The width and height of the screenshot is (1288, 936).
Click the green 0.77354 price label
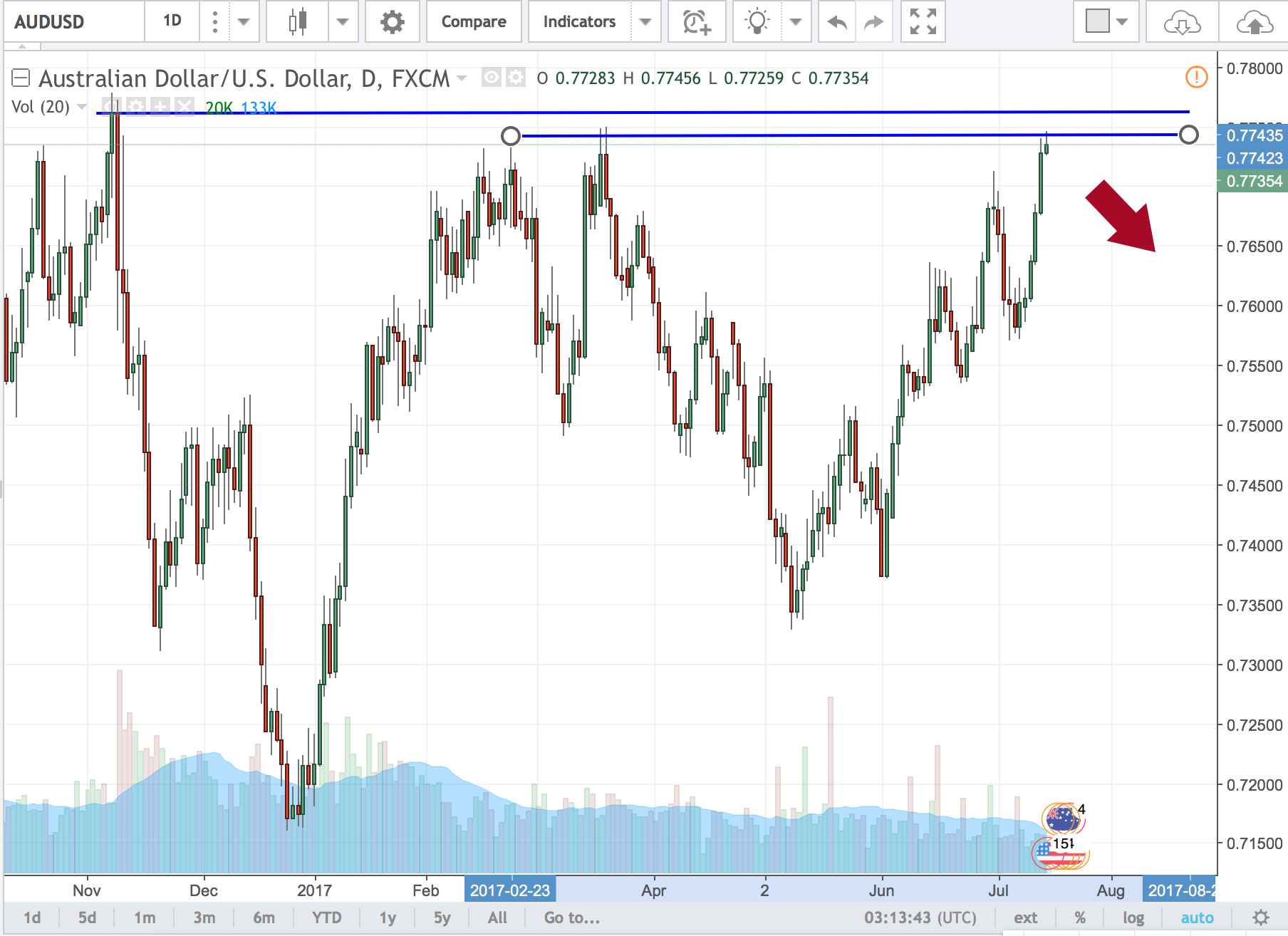(x=1253, y=181)
